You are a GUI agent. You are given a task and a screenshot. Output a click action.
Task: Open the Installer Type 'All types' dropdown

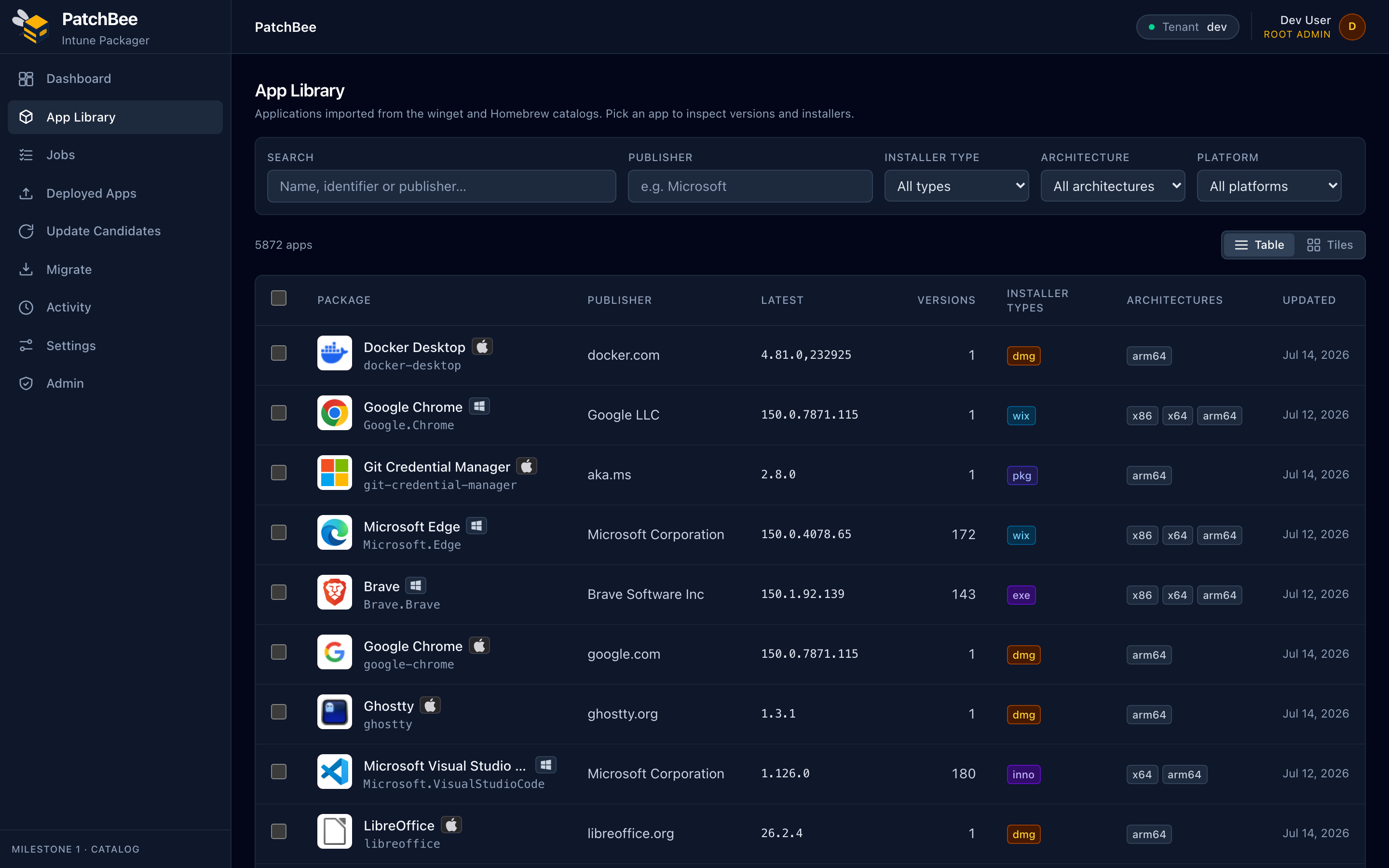pyautogui.click(x=956, y=186)
